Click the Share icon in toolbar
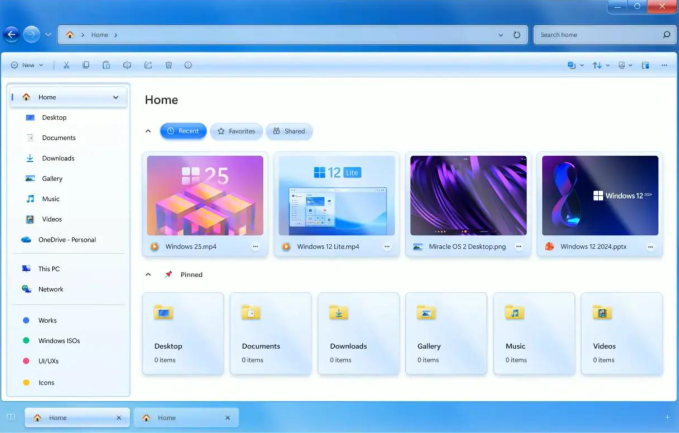 (x=148, y=65)
